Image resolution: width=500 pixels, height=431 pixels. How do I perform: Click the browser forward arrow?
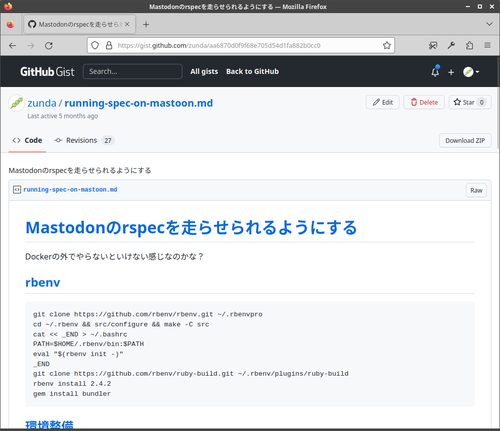[31, 46]
